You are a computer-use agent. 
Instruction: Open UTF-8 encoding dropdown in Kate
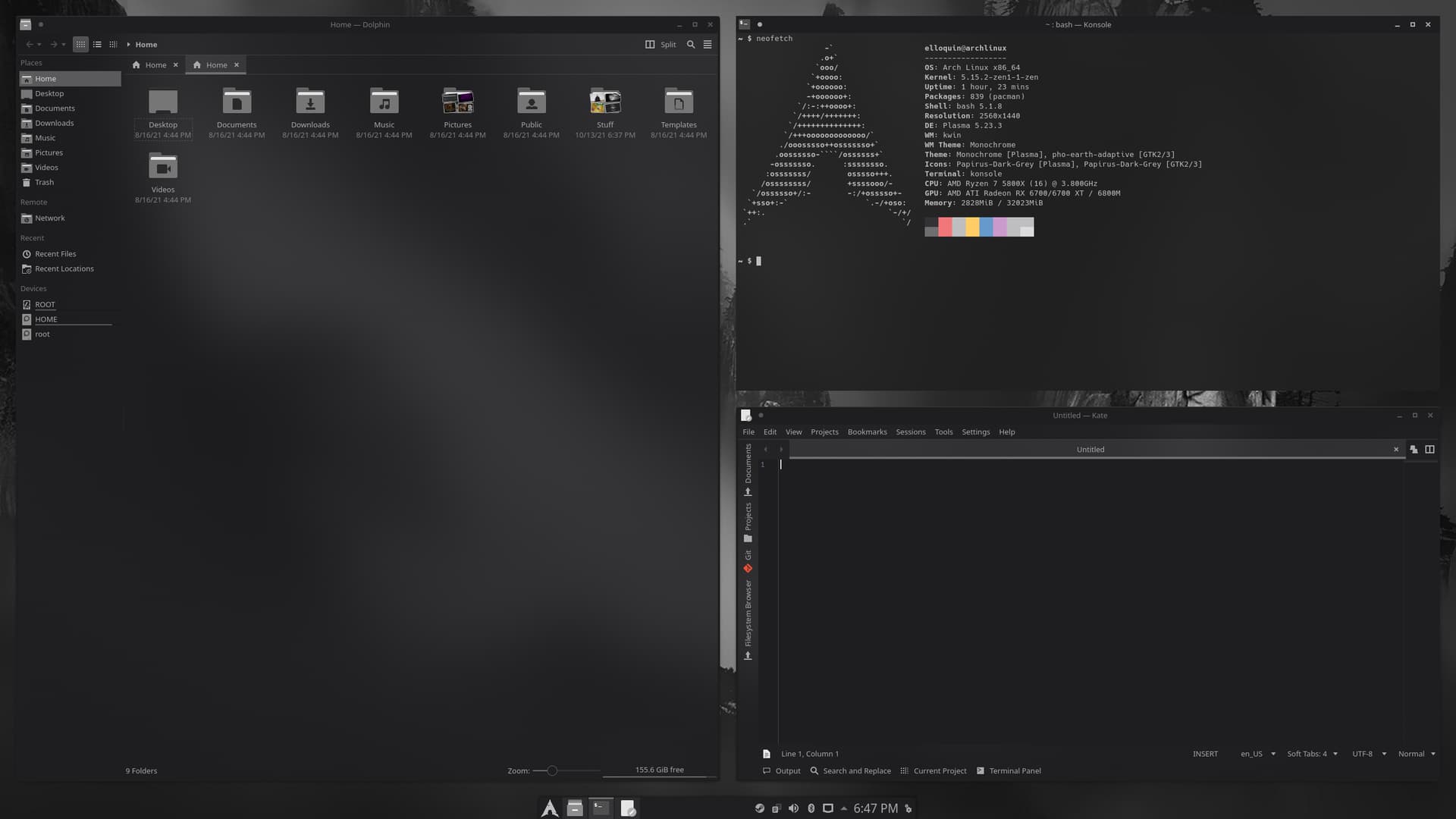(1369, 755)
